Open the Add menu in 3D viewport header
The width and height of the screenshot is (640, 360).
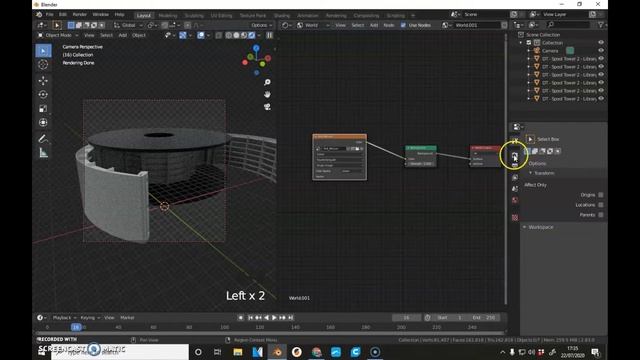coord(122,36)
